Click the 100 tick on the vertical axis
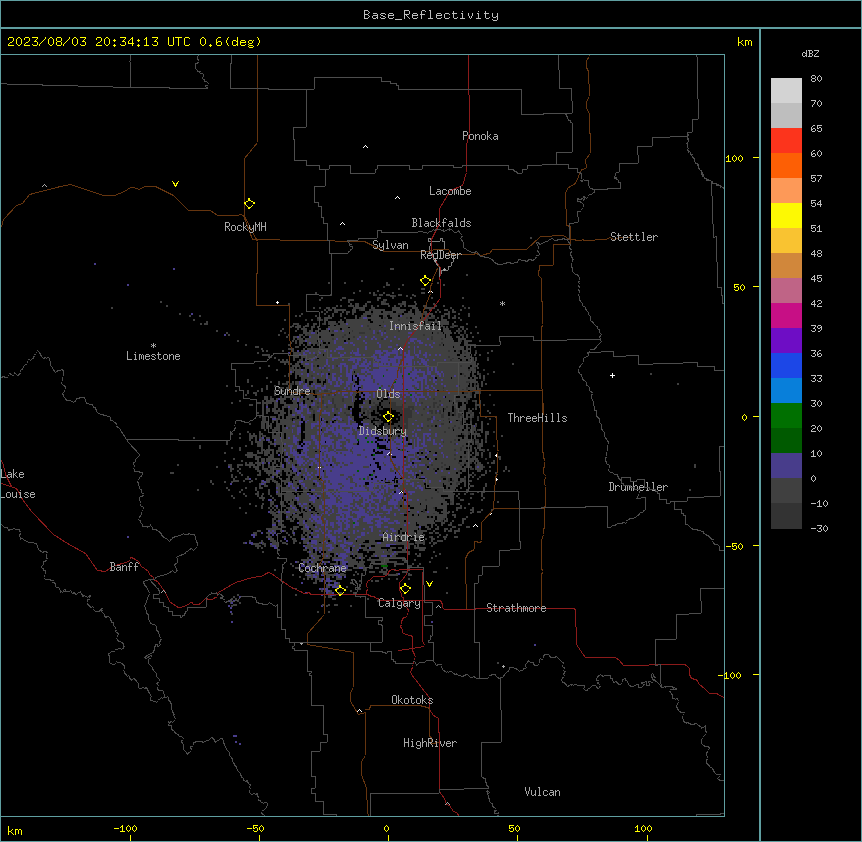 [734, 158]
